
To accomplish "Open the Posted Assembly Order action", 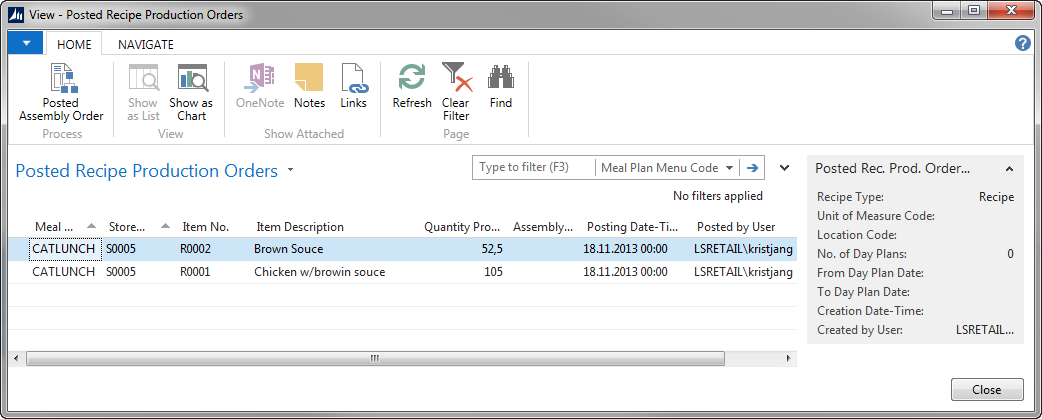I will pos(61,92).
